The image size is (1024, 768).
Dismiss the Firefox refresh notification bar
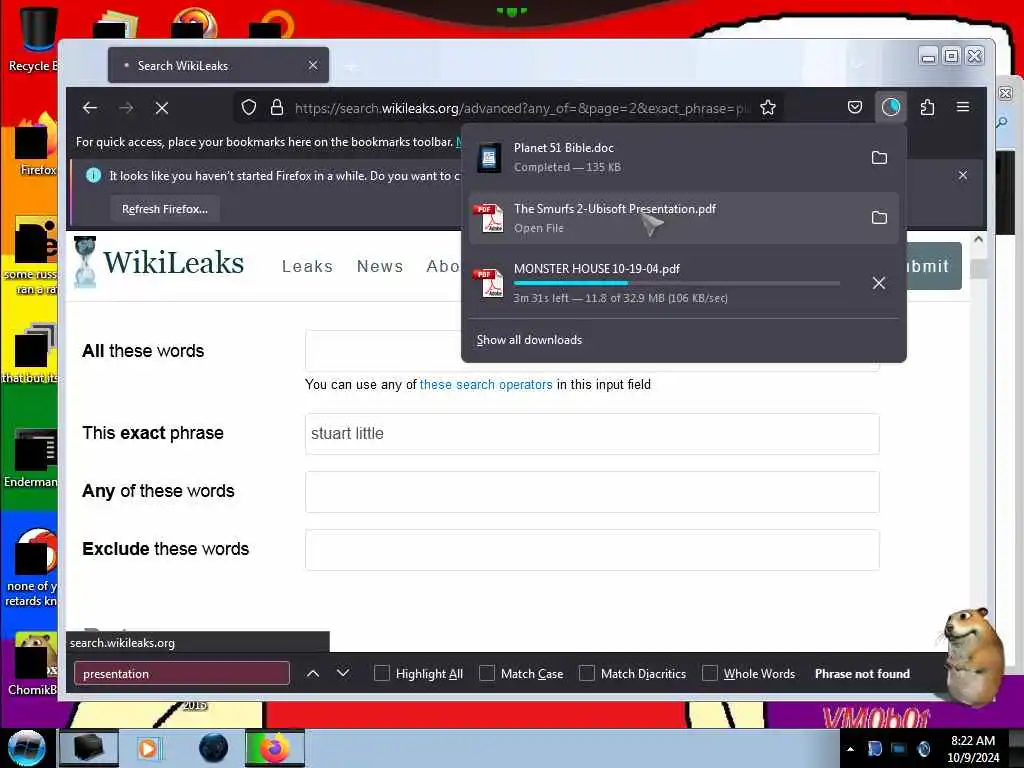963,175
